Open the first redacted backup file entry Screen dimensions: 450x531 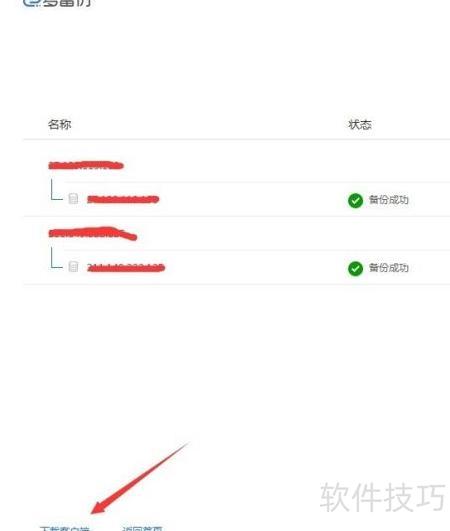(x=123, y=199)
